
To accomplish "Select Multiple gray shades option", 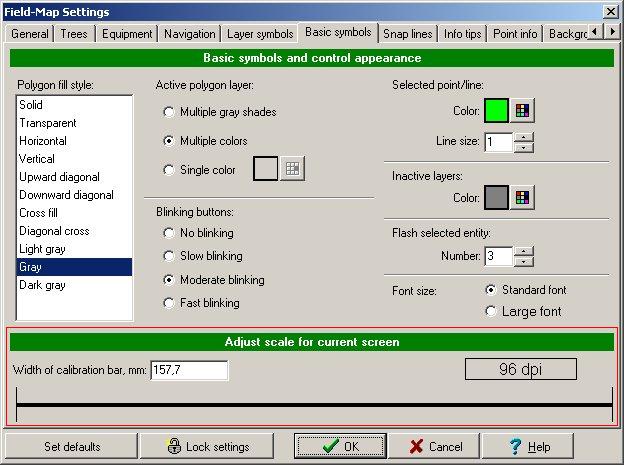I will [168, 112].
